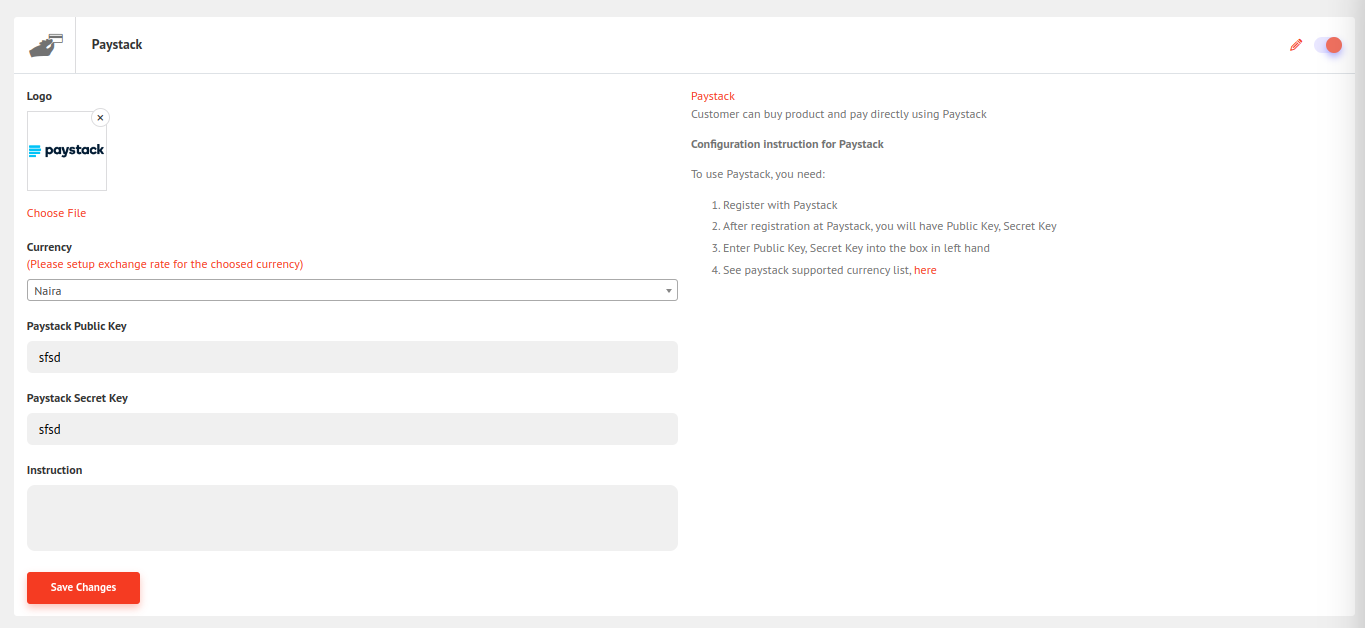Open the supported currency list 'here' link
Image resolution: width=1365 pixels, height=628 pixels.
(925, 270)
